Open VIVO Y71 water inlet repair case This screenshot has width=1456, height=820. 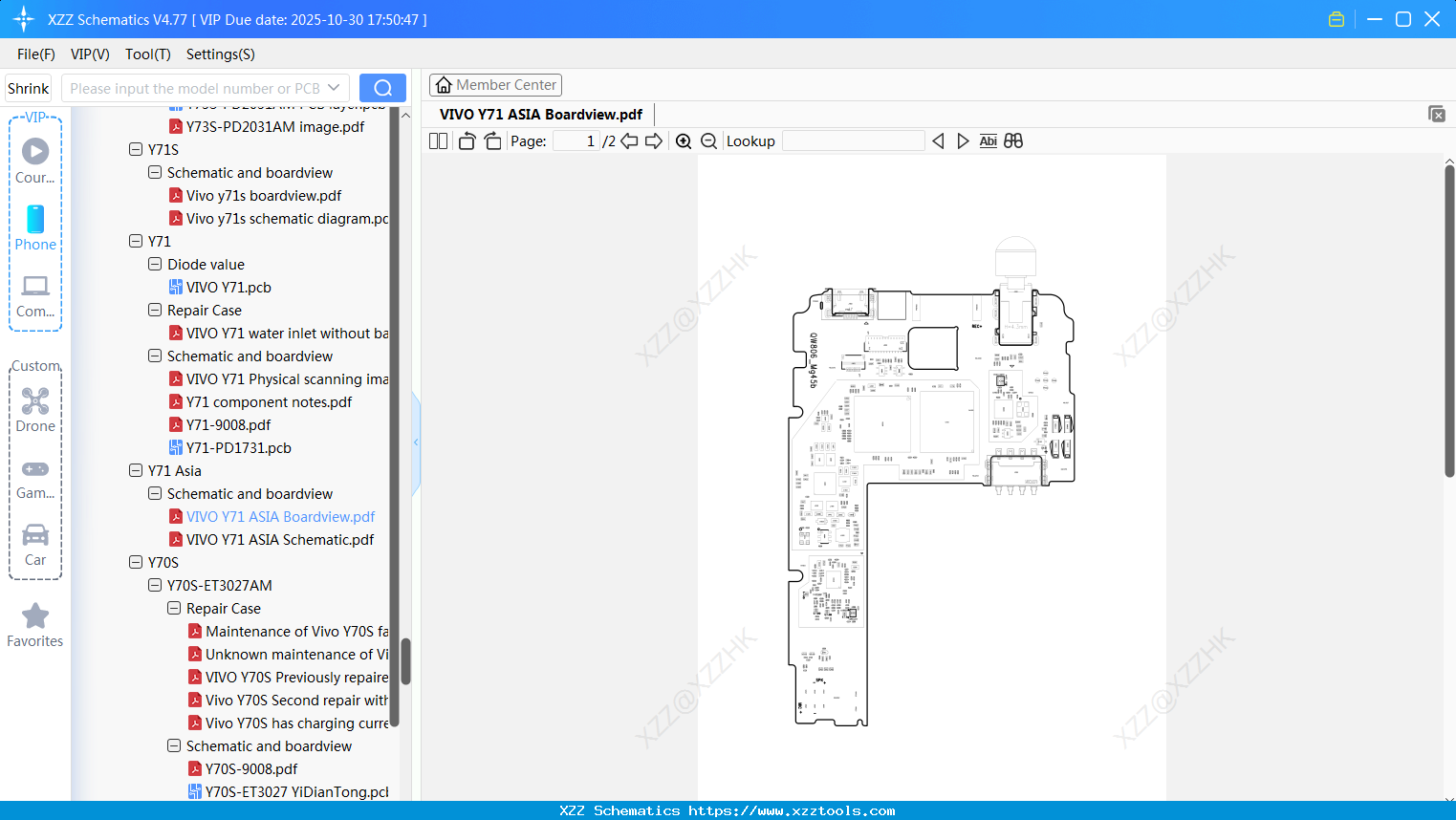tap(279, 333)
